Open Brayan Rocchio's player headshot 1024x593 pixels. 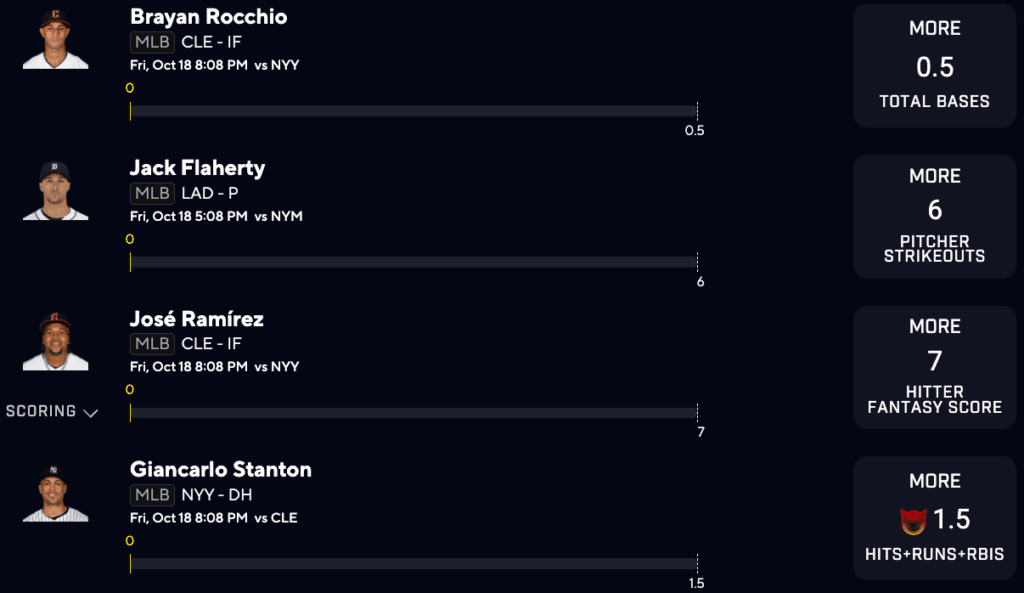55,40
